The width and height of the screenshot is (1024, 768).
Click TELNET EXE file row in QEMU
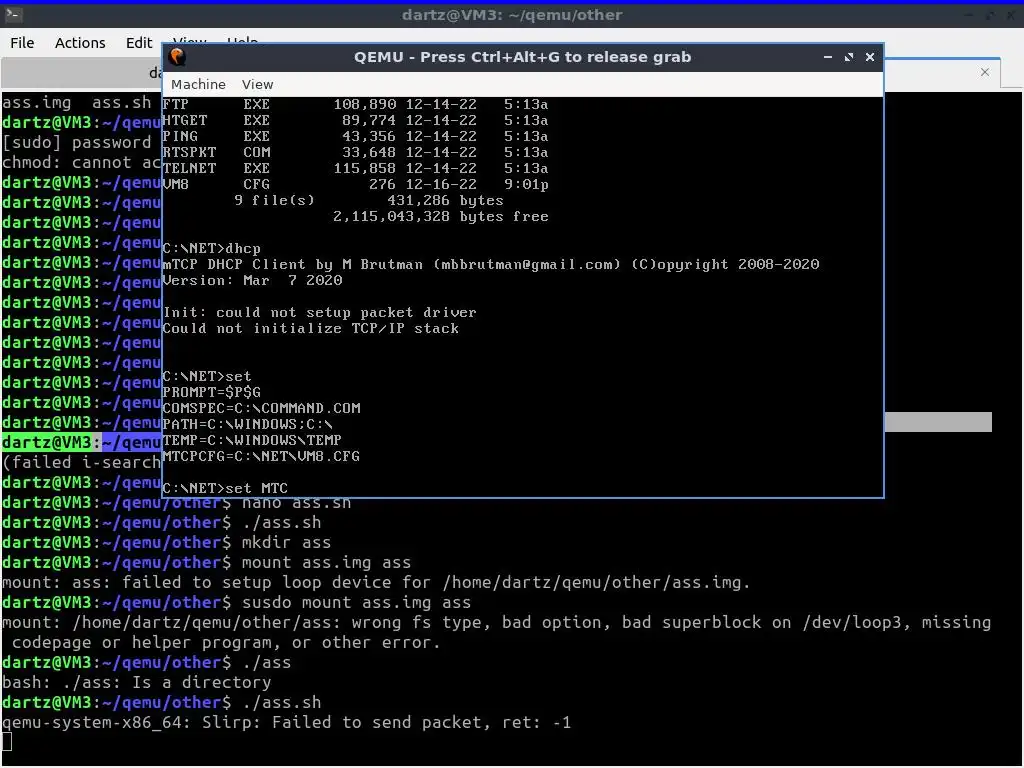tap(355, 168)
